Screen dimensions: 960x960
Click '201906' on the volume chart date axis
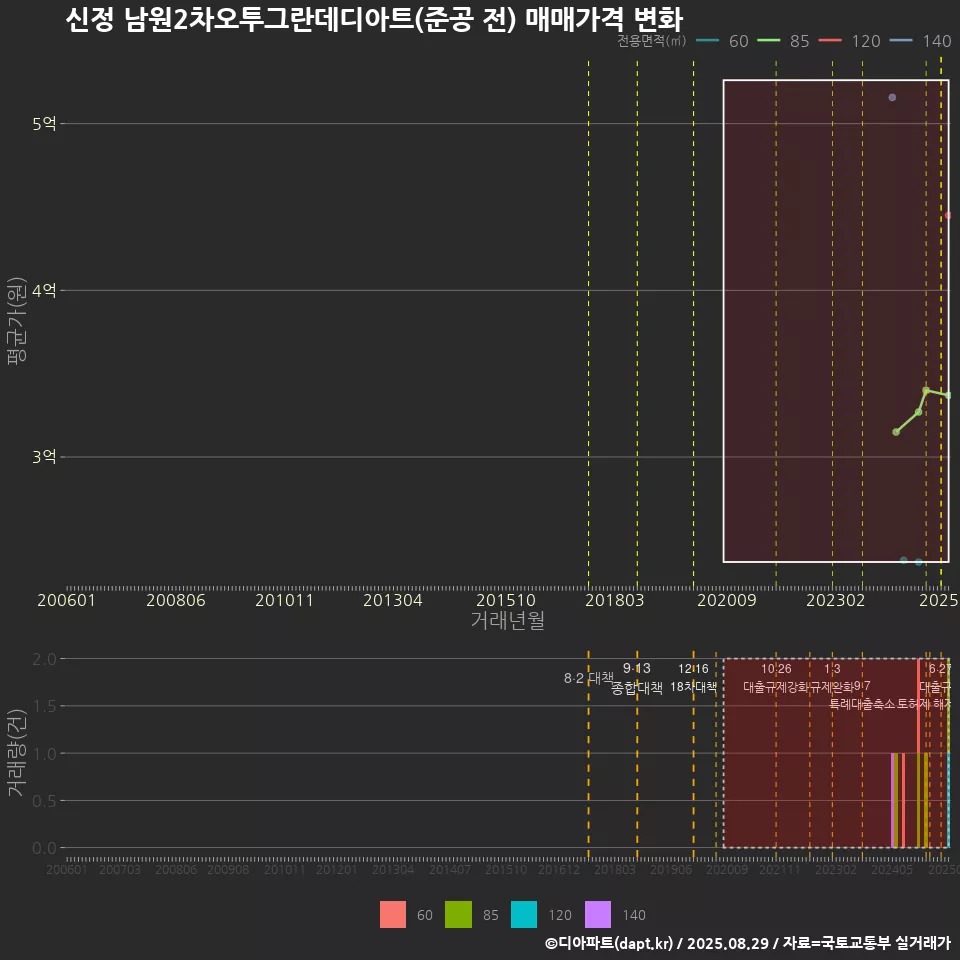670,869
